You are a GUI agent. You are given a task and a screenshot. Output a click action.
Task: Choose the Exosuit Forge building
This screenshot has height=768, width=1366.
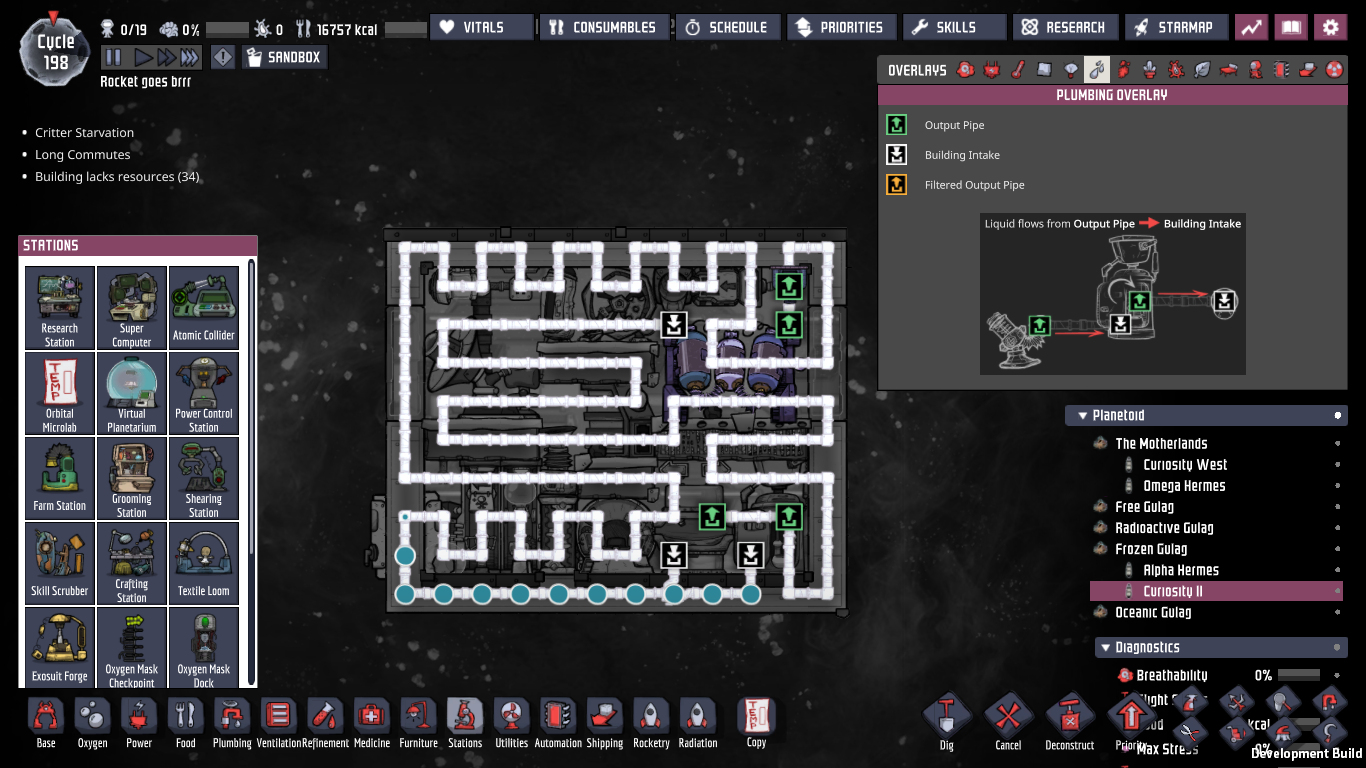[60, 648]
